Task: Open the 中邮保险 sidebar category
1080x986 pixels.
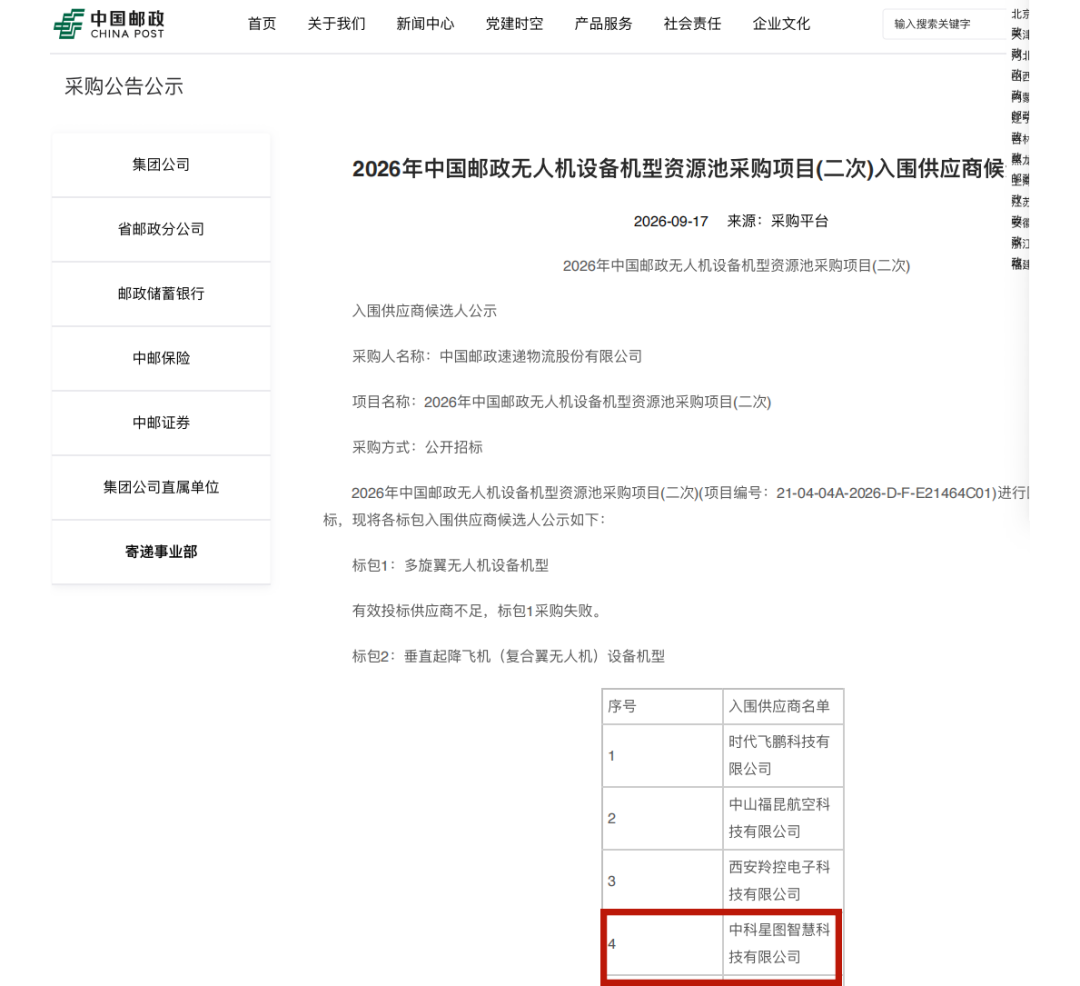Action: click(161, 358)
